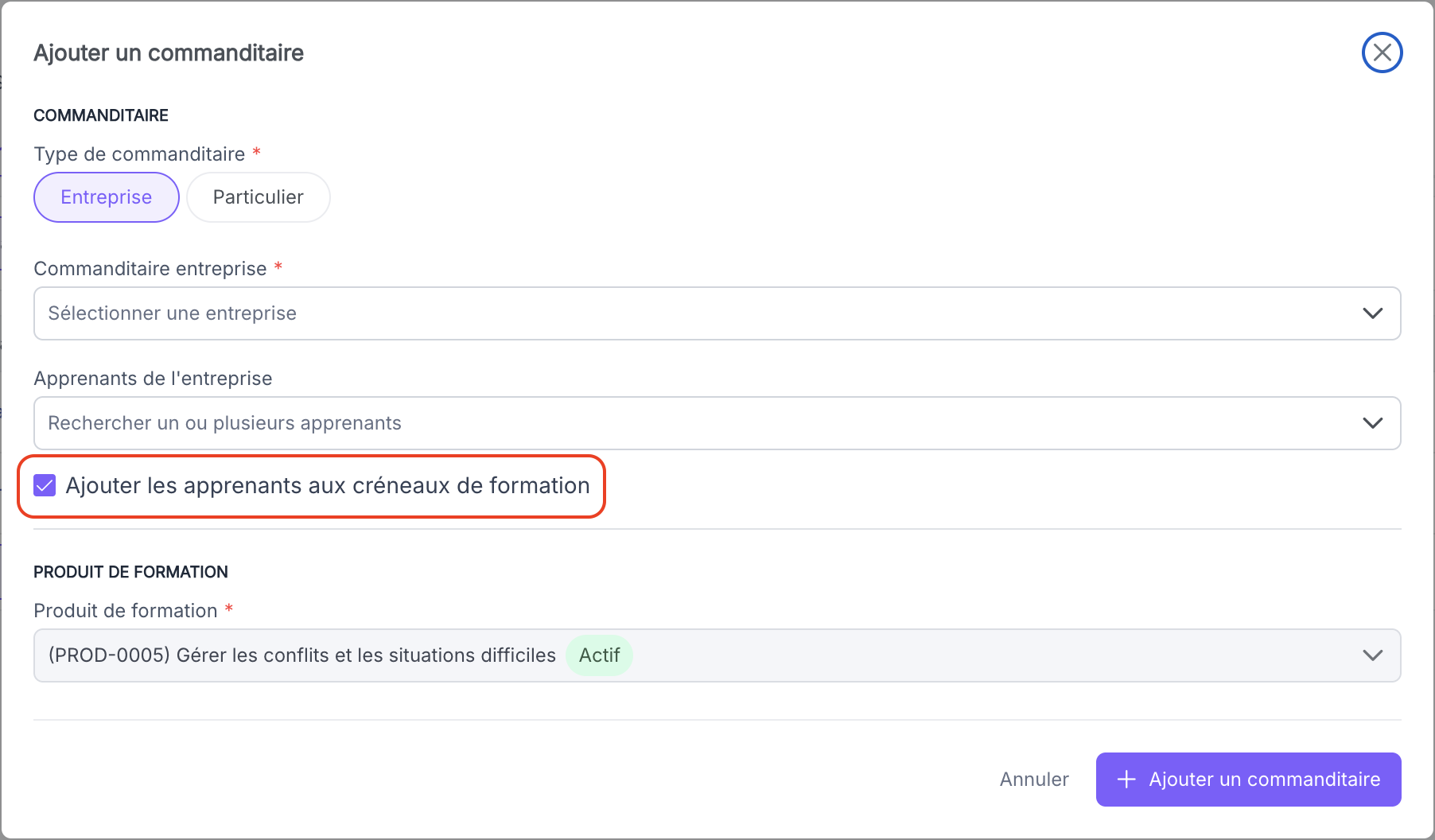Select the Entreprise commanditaire type
Image resolution: width=1435 pixels, height=840 pixels.
pos(107,197)
